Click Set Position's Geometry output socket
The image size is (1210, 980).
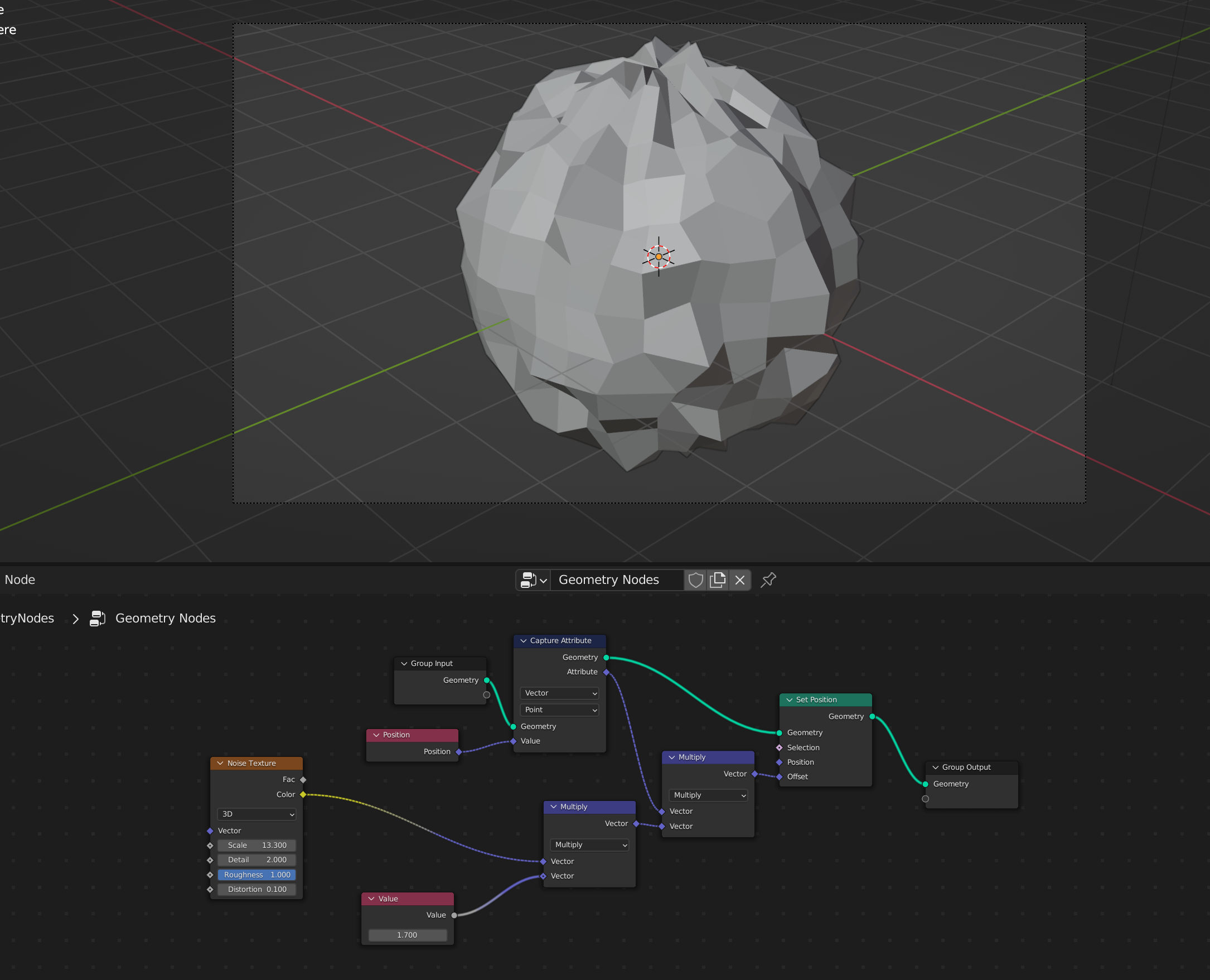(872, 716)
